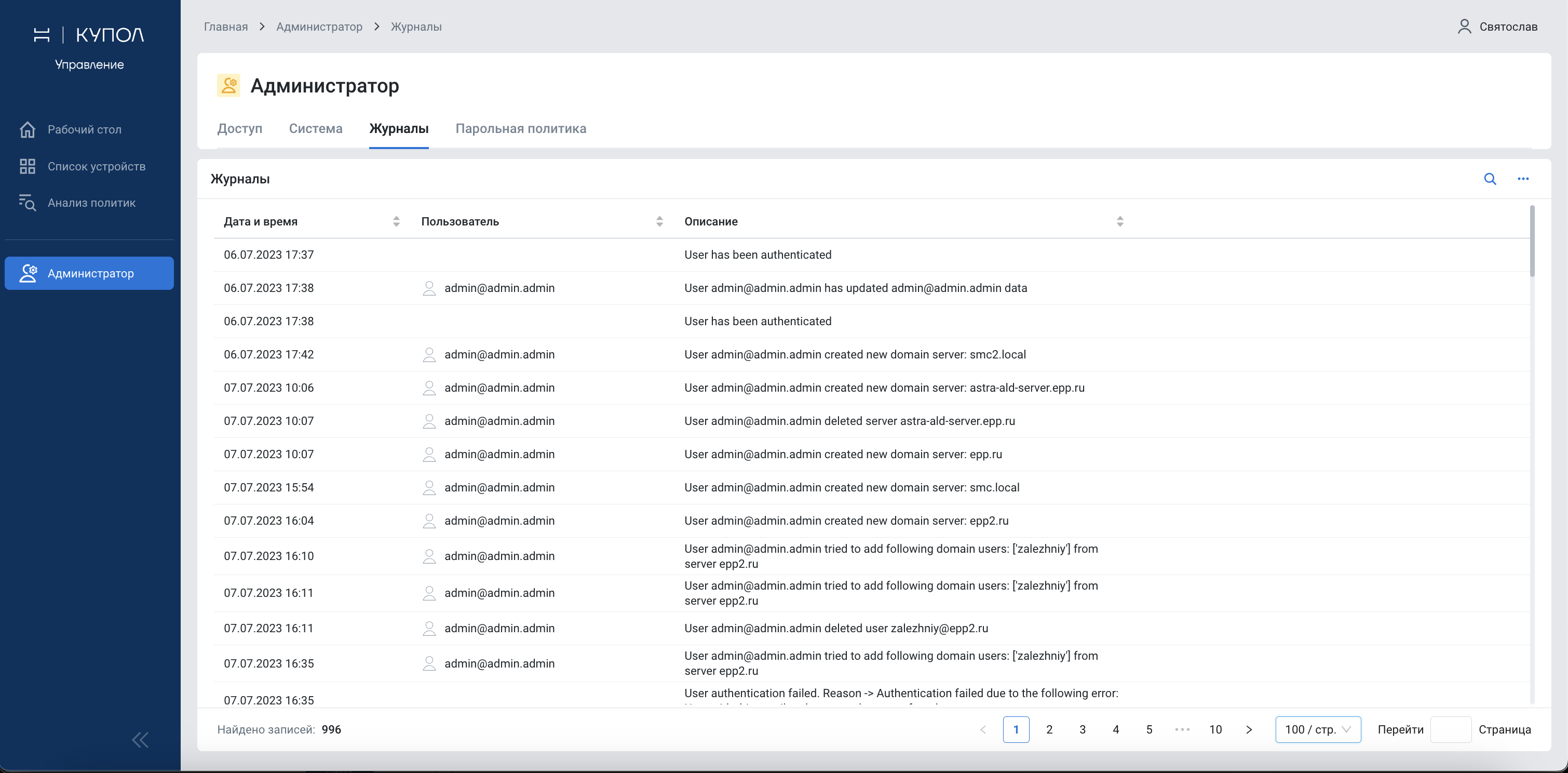Screen dimensions: 1568x773
Task: Click user avatar in 07.07.2023 15:54 row
Action: (x=429, y=488)
